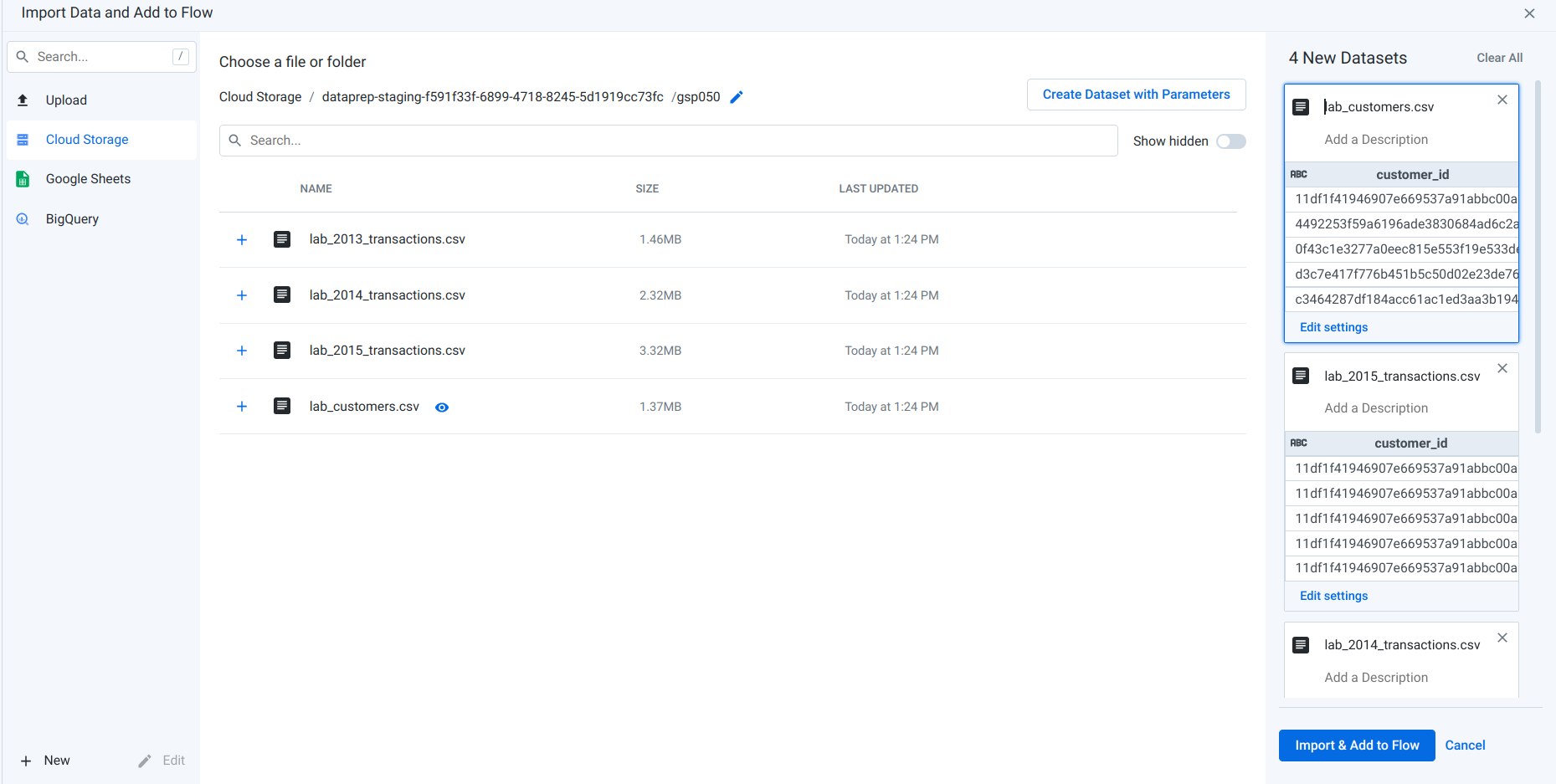Clear All new datasets
1556x784 pixels.
pos(1499,57)
